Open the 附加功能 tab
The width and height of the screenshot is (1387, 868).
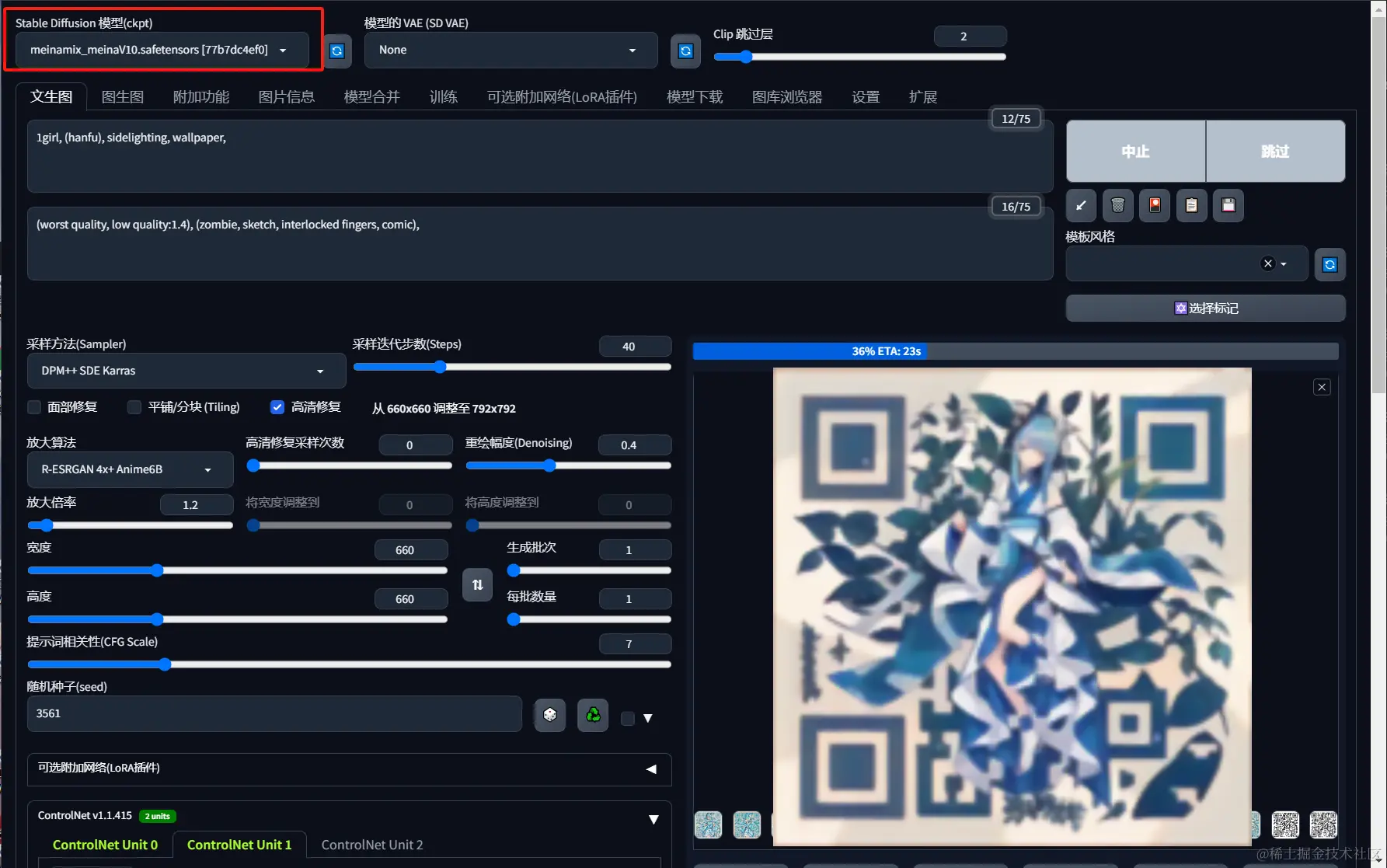point(201,96)
